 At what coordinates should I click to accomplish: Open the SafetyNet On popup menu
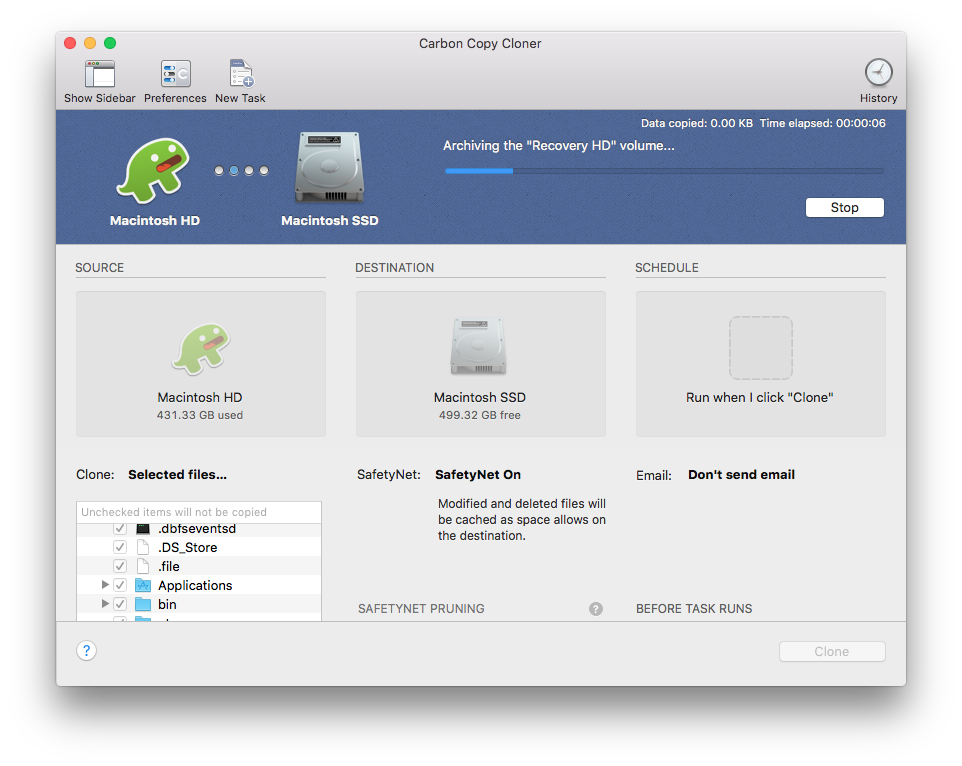(x=478, y=475)
